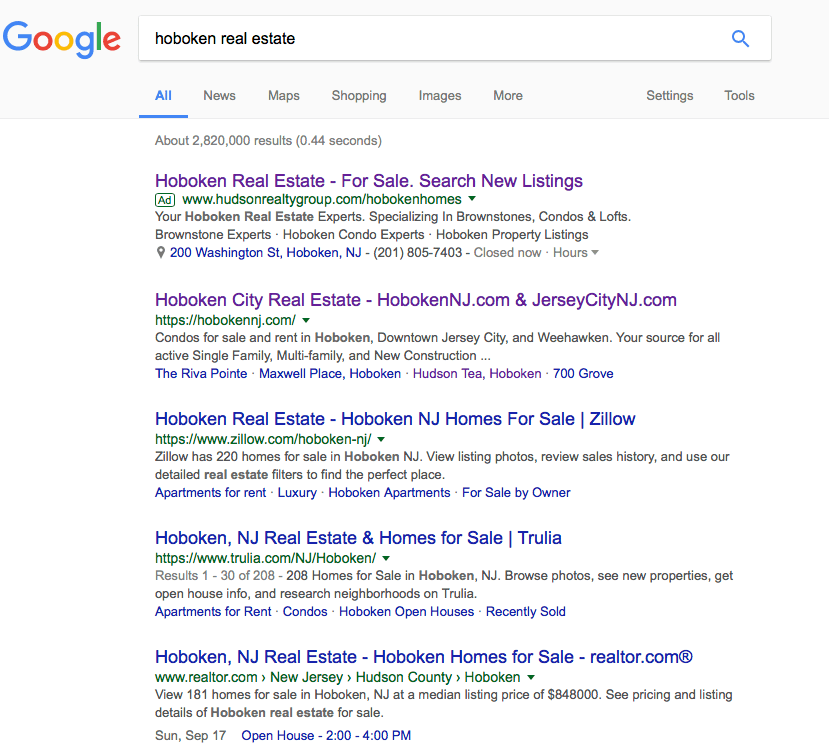Open the Hoboken City Real Estate - HobokenNJ.com result
Image resolution: width=829 pixels, height=751 pixels.
416,300
